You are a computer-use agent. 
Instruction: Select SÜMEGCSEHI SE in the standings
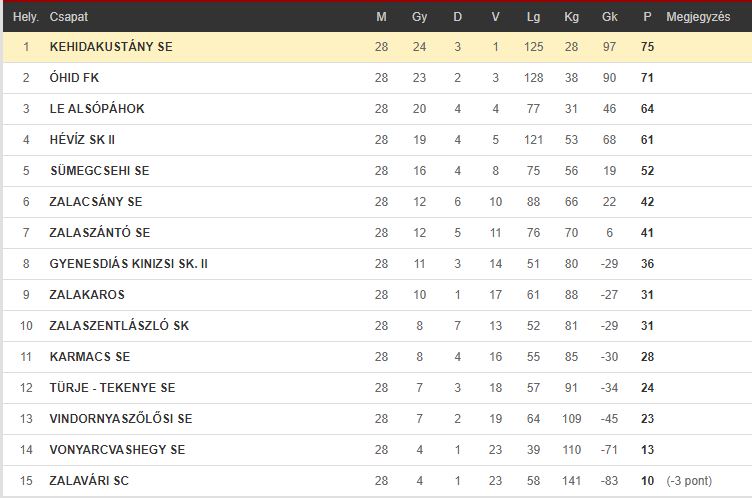[x=100, y=171]
